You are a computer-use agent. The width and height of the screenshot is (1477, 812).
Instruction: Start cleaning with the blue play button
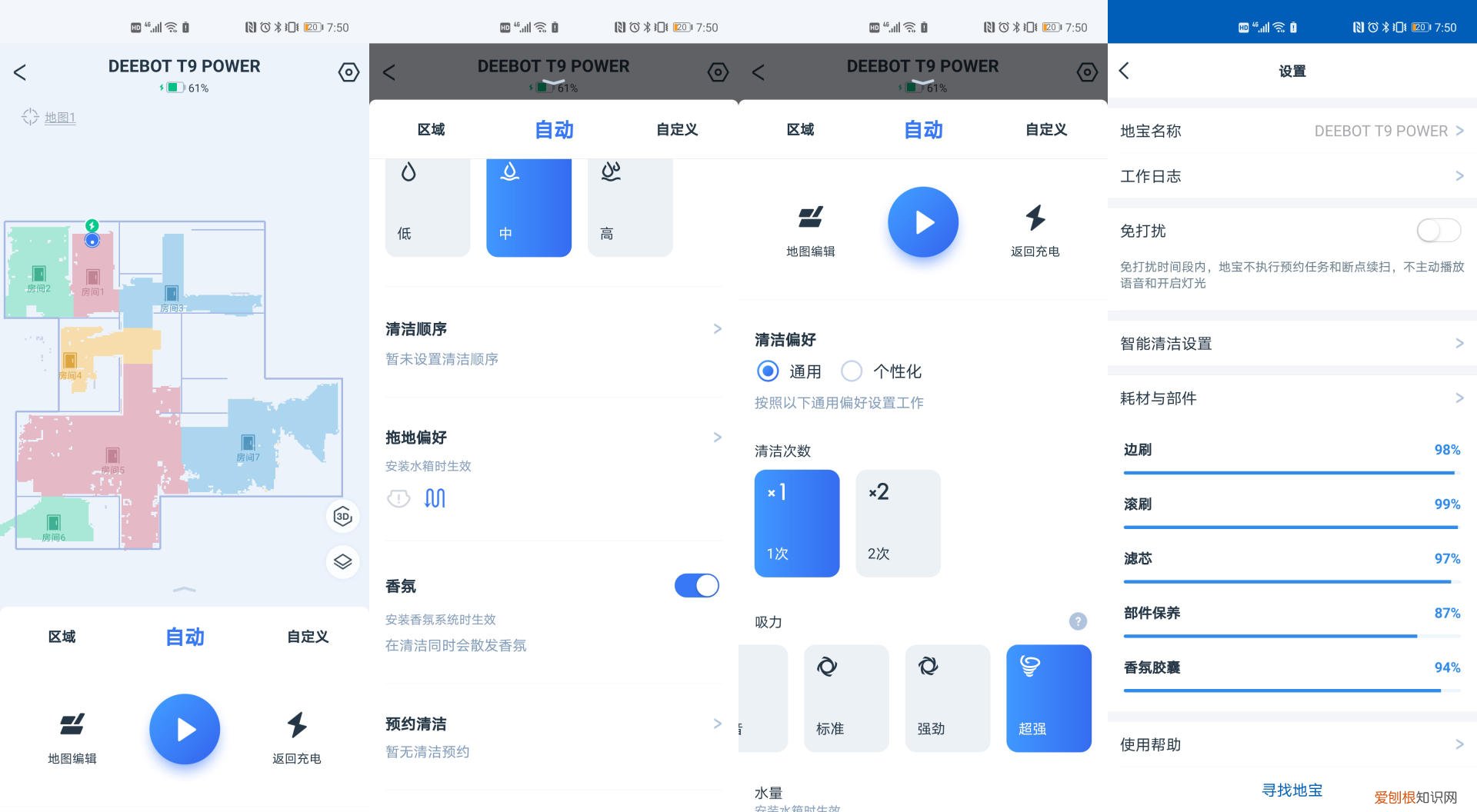pyautogui.click(x=185, y=729)
